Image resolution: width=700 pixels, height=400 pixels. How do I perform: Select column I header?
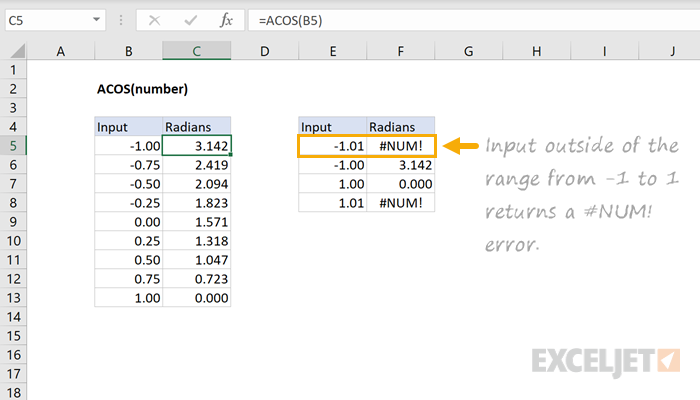point(604,51)
